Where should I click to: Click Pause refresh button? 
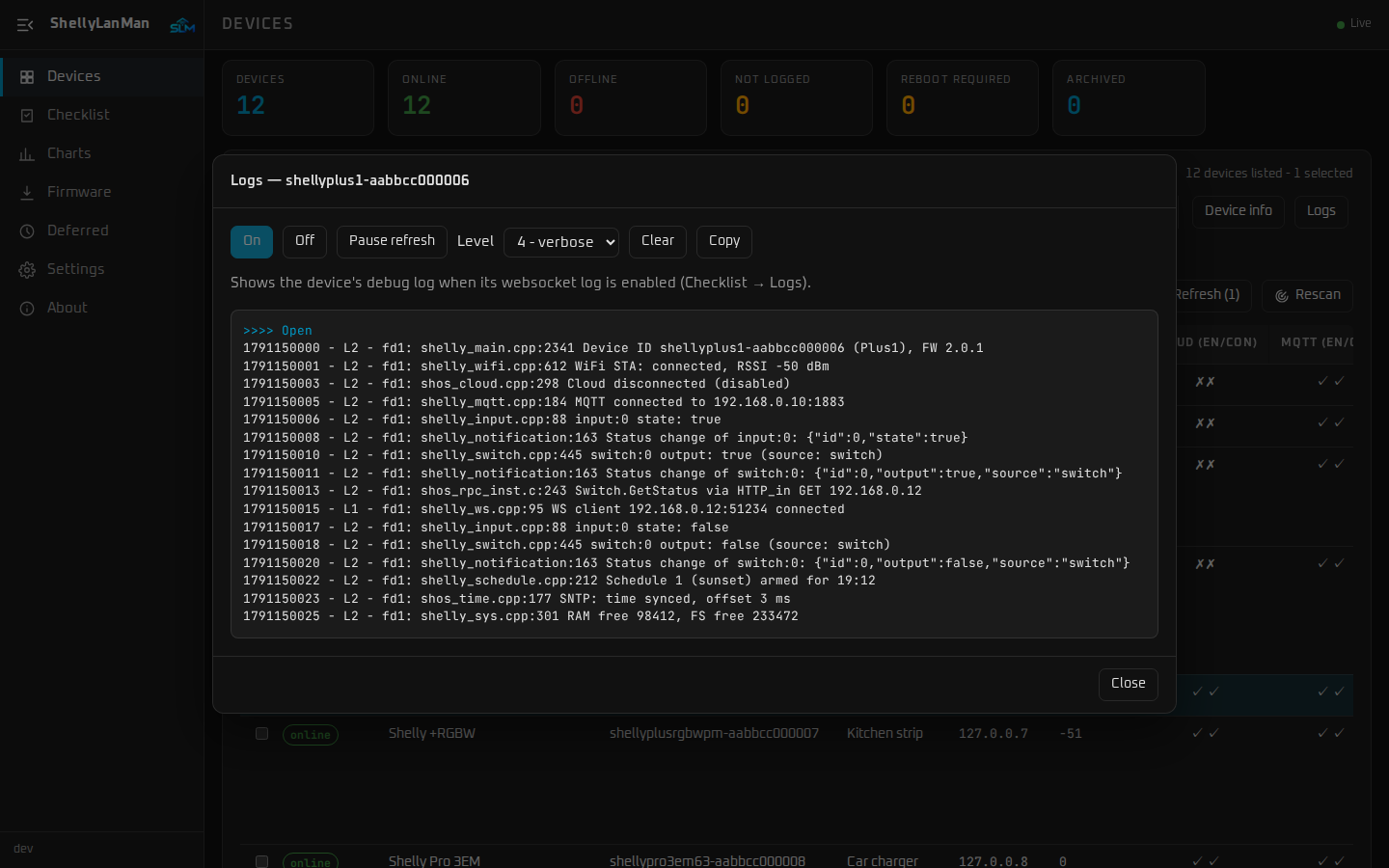click(392, 241)
